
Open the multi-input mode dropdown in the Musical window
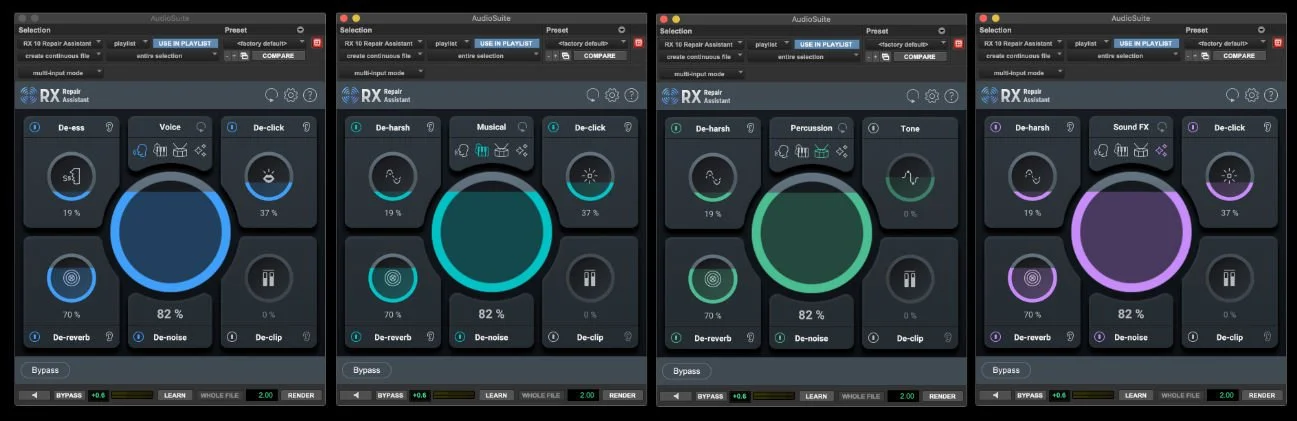tap(381, 72)
